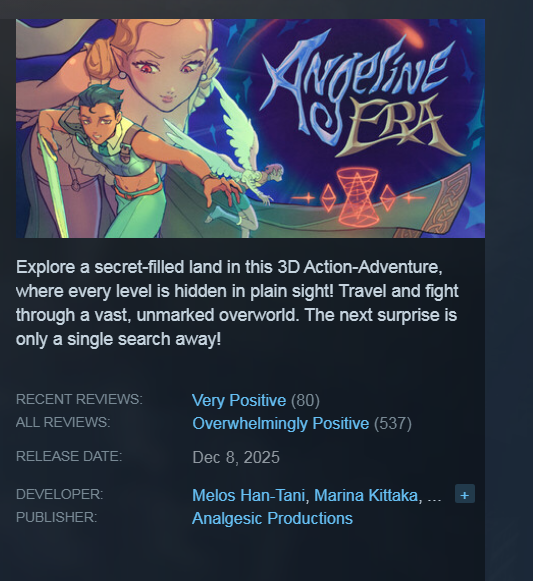Click the truncated ellipsis after Marina Kittaka
Image resolution: width=533 pixels, height=581 pixels.
pyautogui.click(x=434, y=498)
